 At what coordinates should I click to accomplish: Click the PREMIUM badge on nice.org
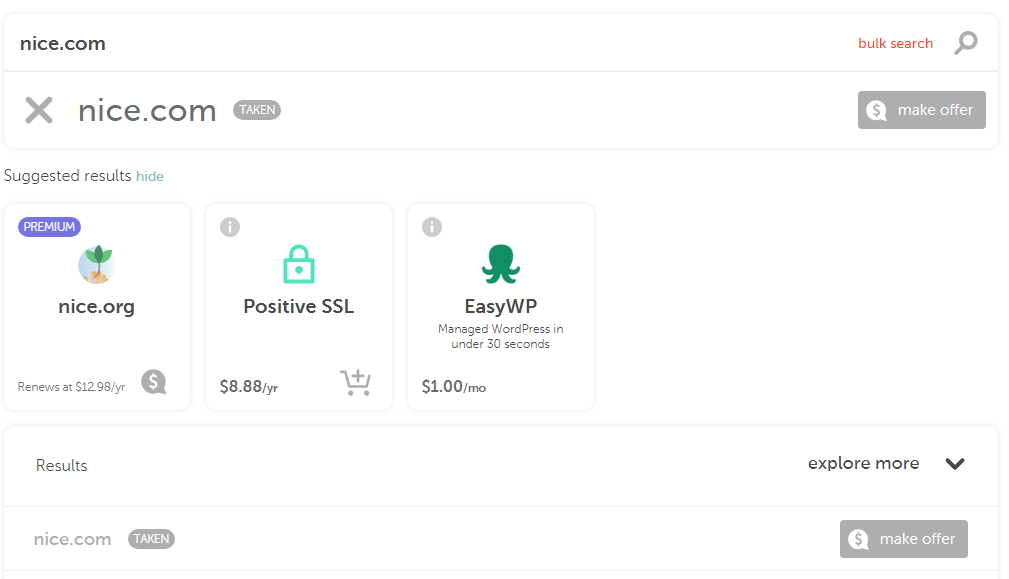[x=49, y=226]
